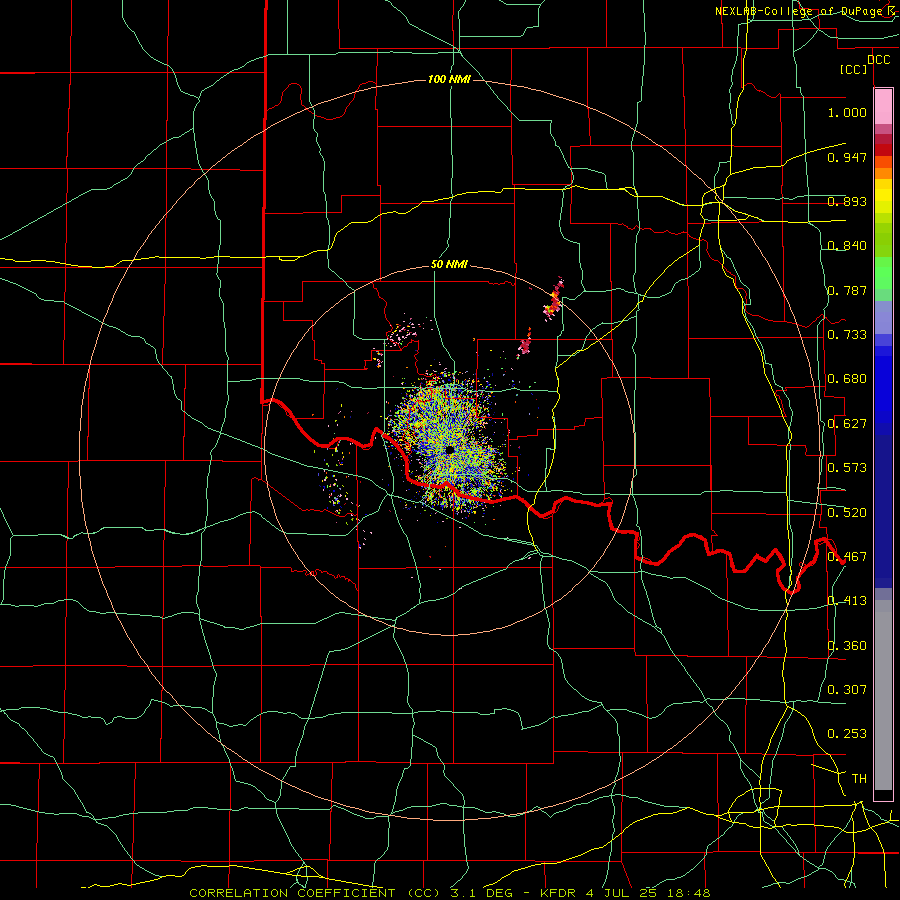
Task: Pick the gray lower color bar segment
Action: pos(883,695)
